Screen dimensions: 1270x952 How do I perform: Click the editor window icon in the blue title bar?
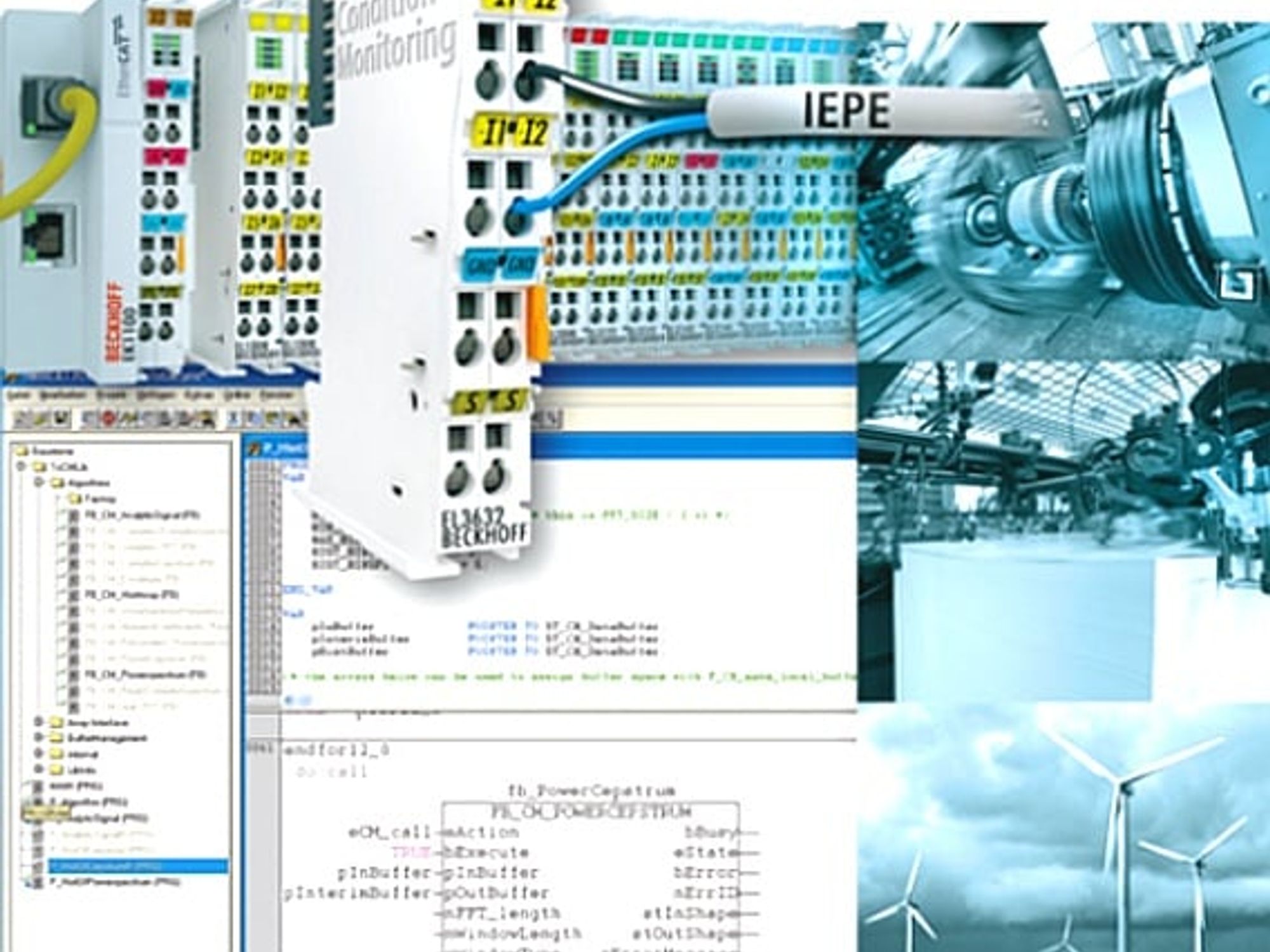point(255,448)
